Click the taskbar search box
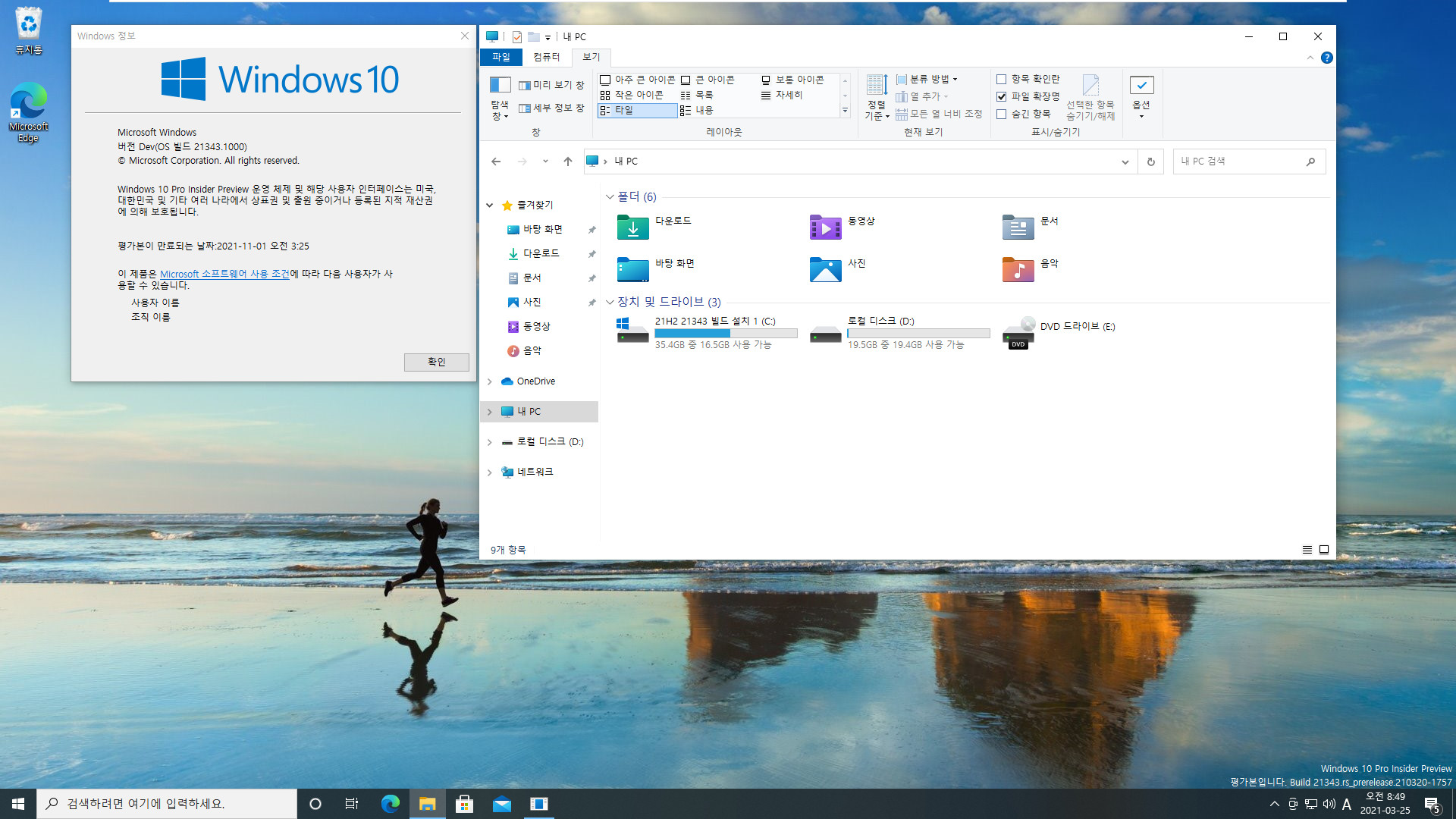Image resolution: width=1456 pixels, height=819 pixels. point(167,804)
